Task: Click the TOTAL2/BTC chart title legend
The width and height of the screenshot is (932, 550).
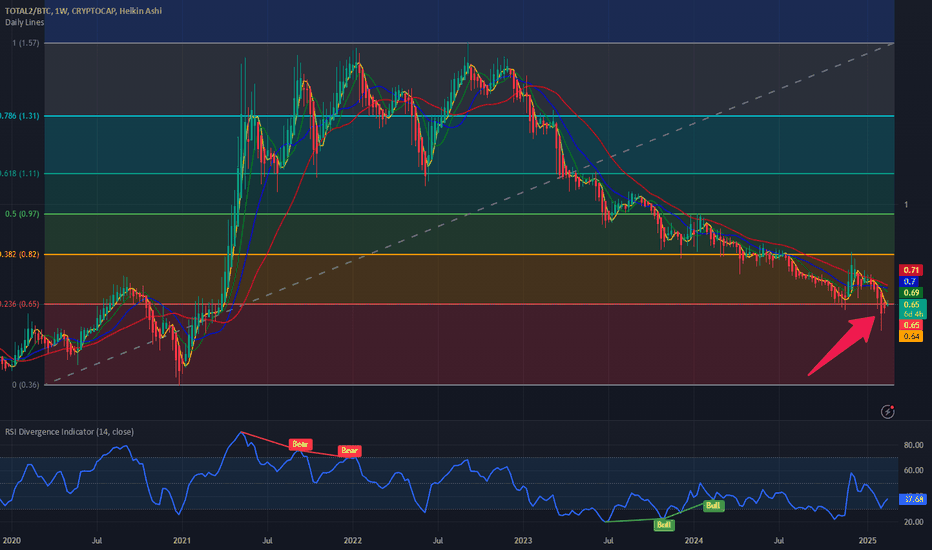Action: coord(83,11)
